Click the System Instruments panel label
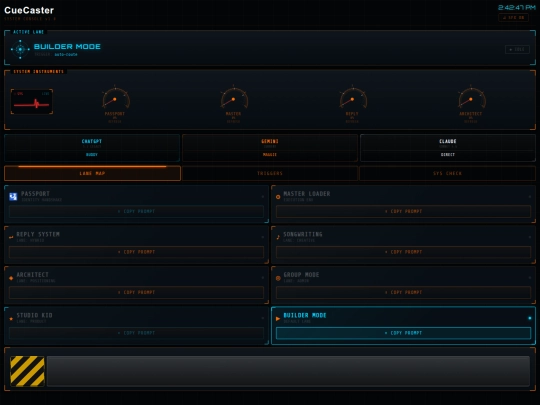The width and height of the screenshot is (540, 405). click(x=39, y=72)
